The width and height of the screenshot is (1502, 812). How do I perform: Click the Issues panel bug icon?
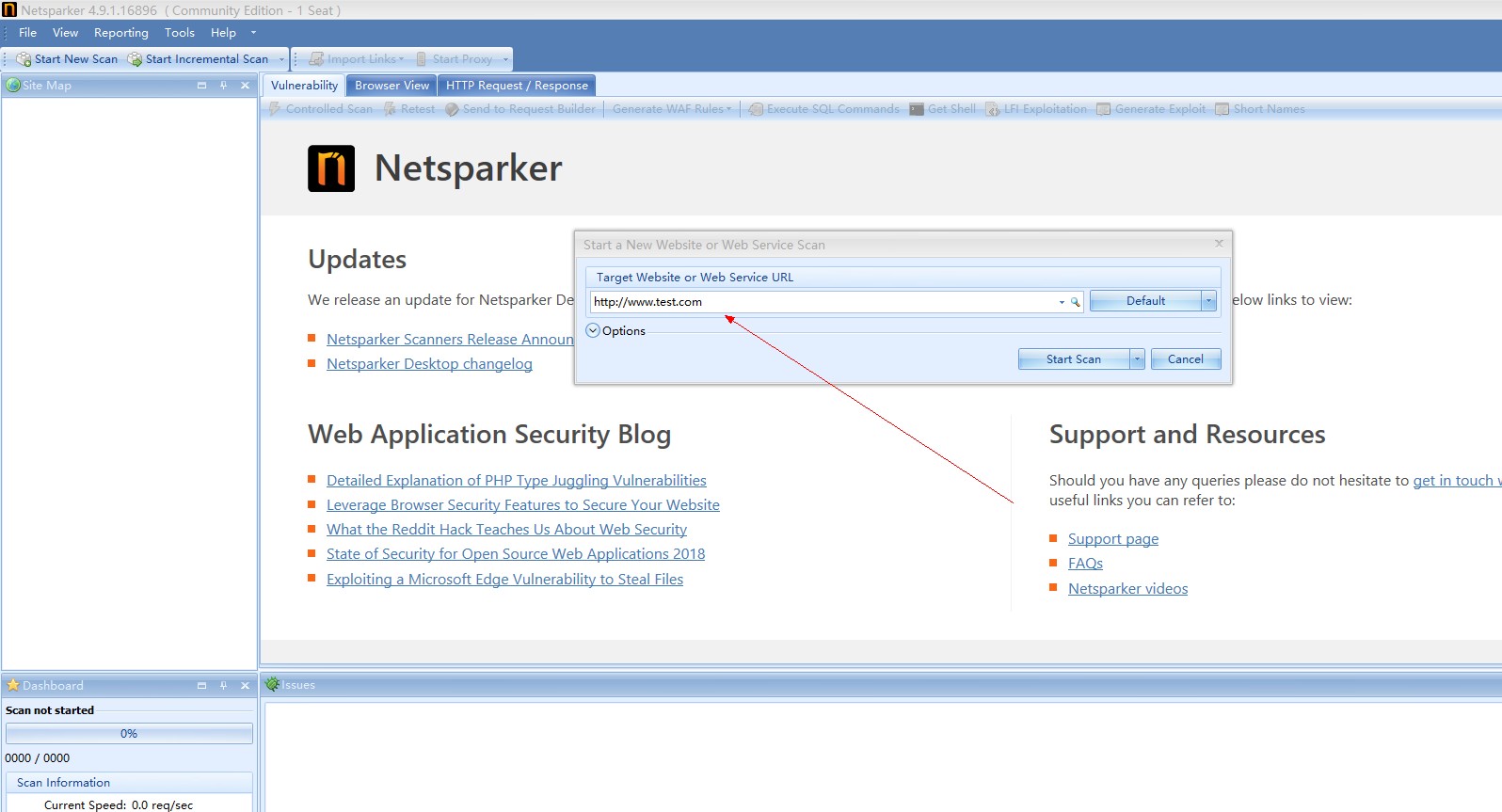(273, 684)
